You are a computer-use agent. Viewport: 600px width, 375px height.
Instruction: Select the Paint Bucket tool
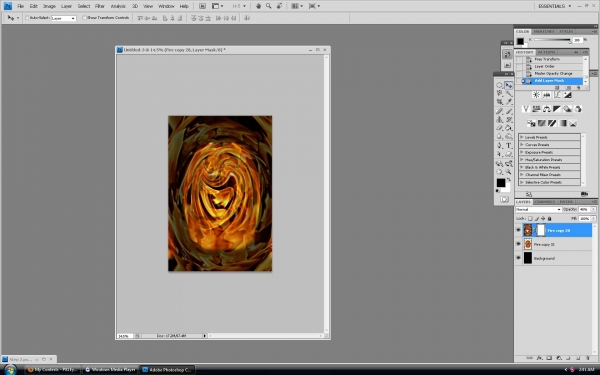point(509,128)
